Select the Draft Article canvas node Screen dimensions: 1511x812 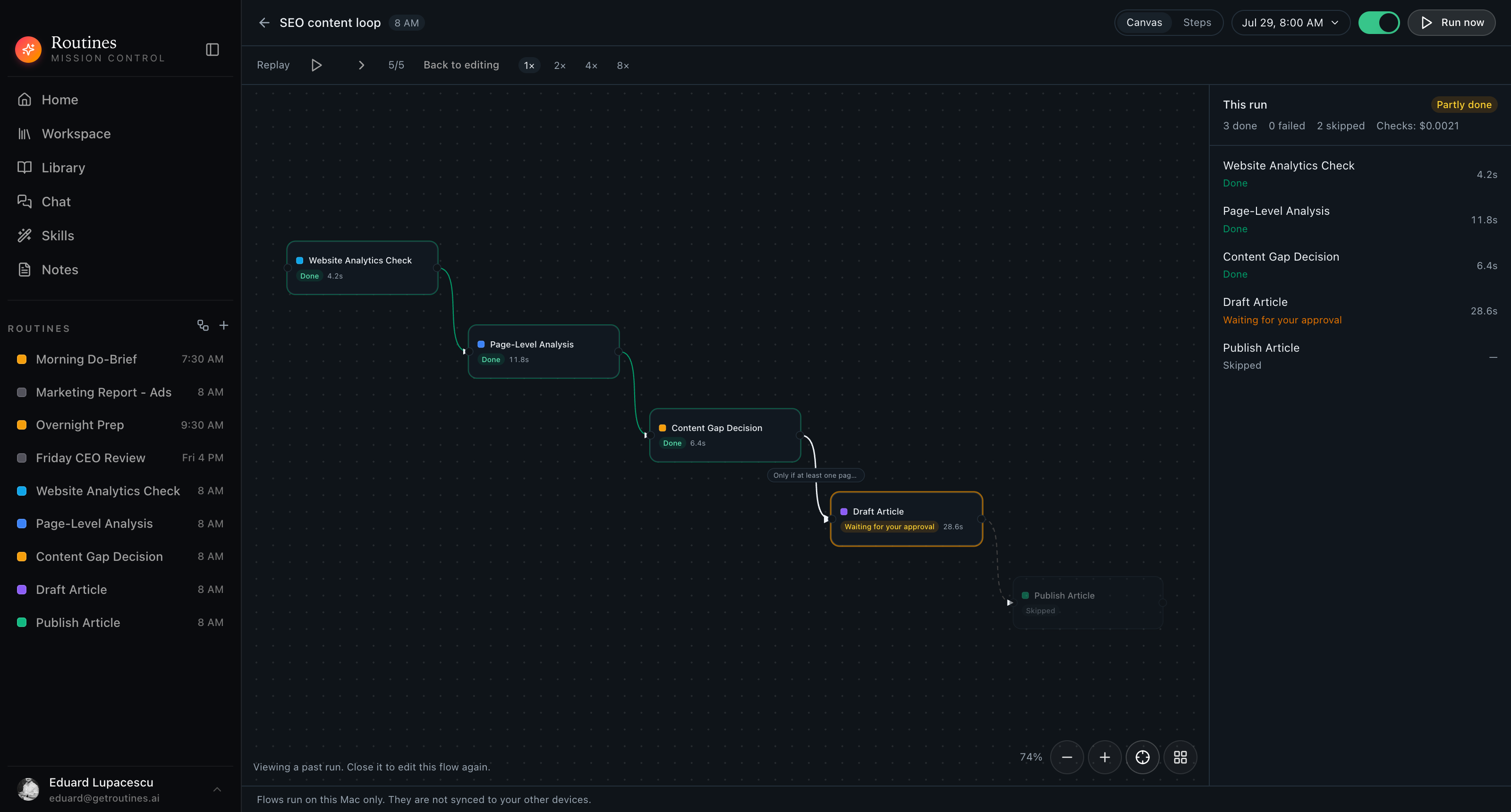906,519
